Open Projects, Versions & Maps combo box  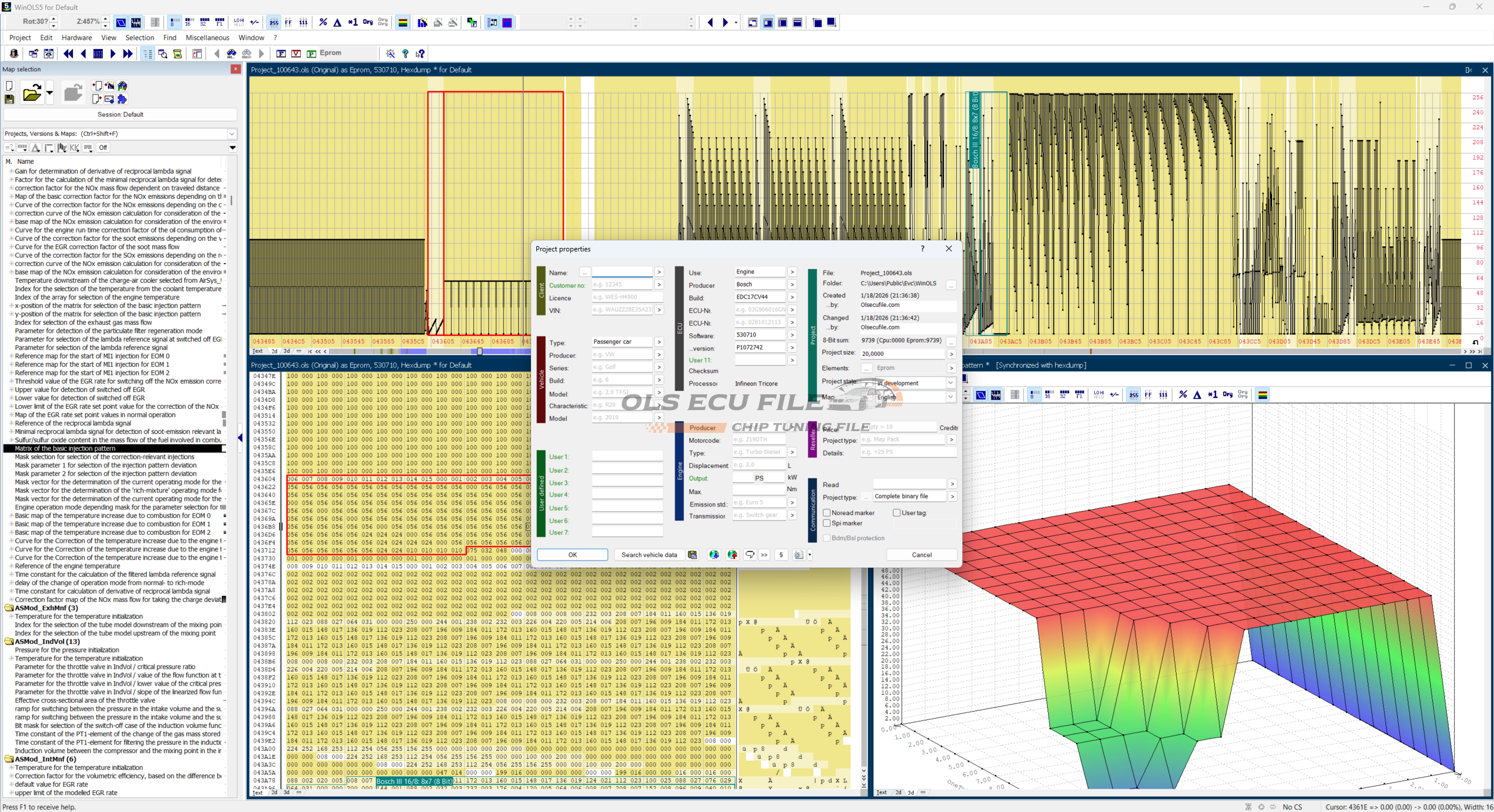coord(232,134)
